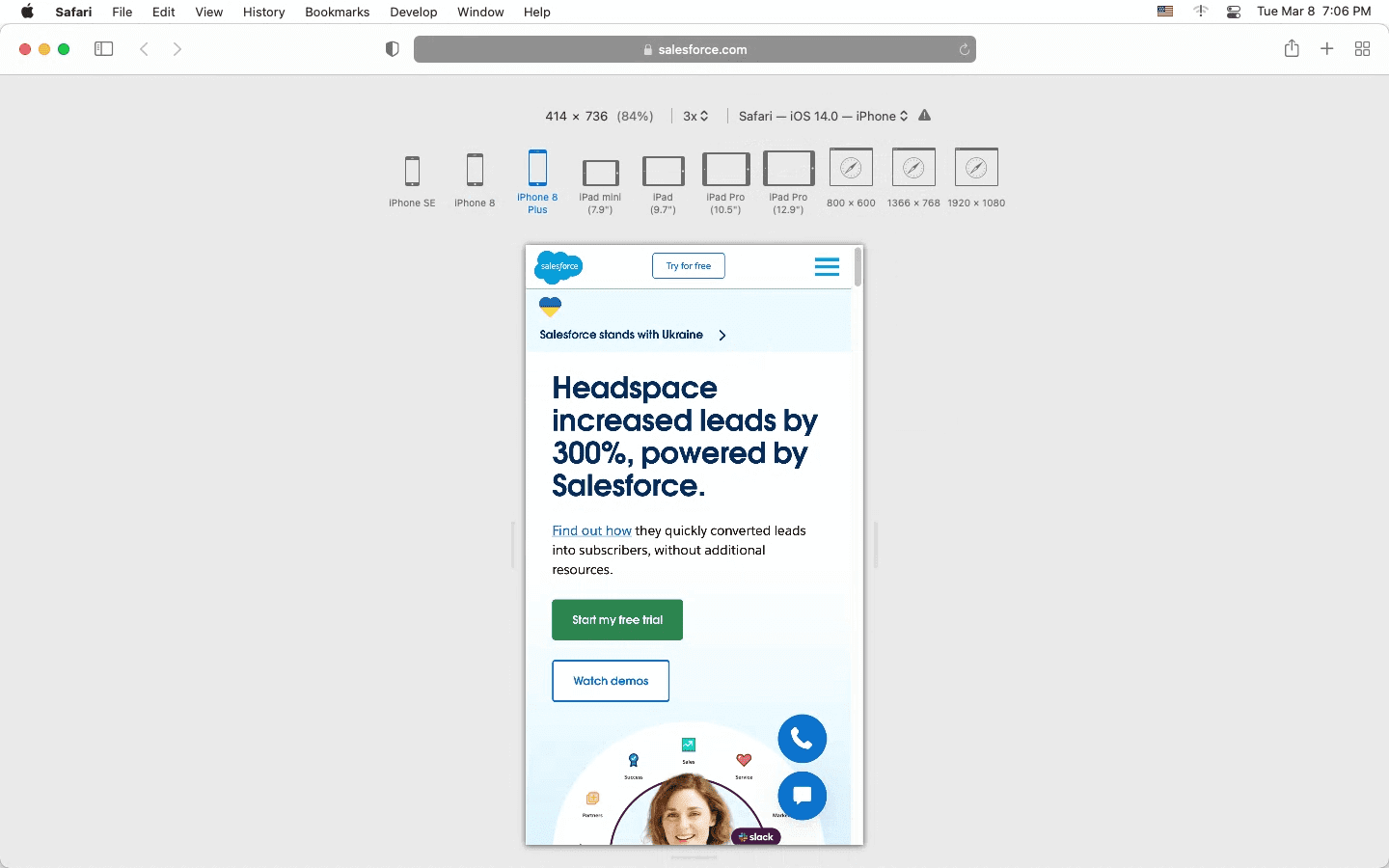The height and width of the screenshot is (868, 1389).
Task: Open chat with the message bubble icon
Action: point(803,797)
